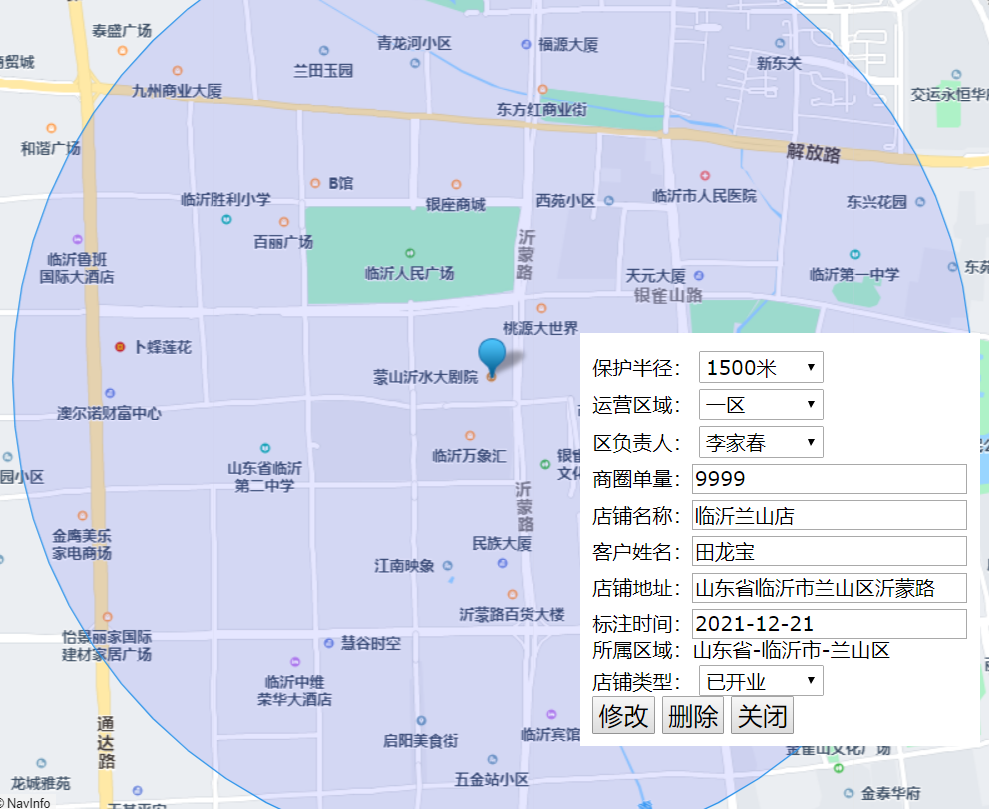The image size is (989, 809).
Task: Click the blue store location pin marker
Action: (492, 358)
